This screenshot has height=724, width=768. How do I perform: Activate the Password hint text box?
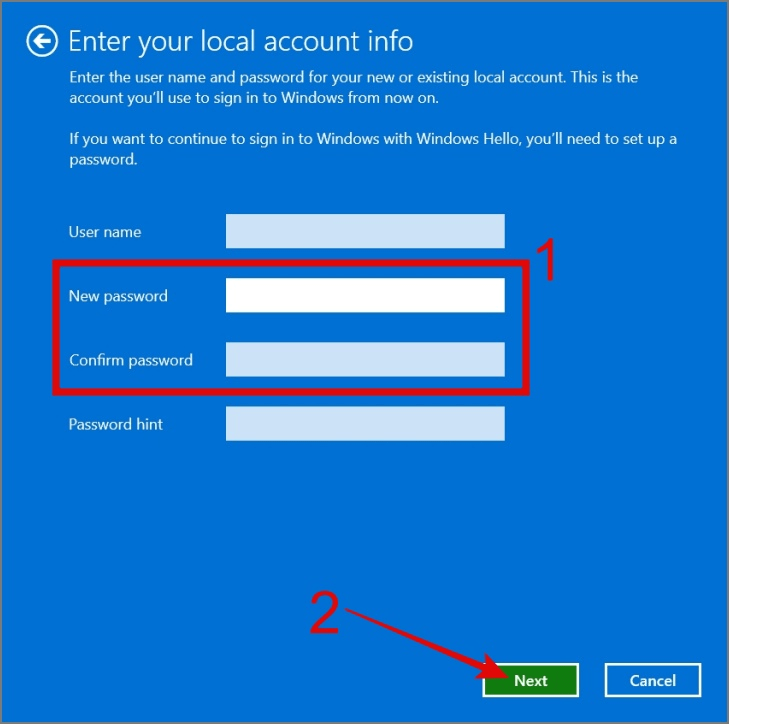point(365,423)
